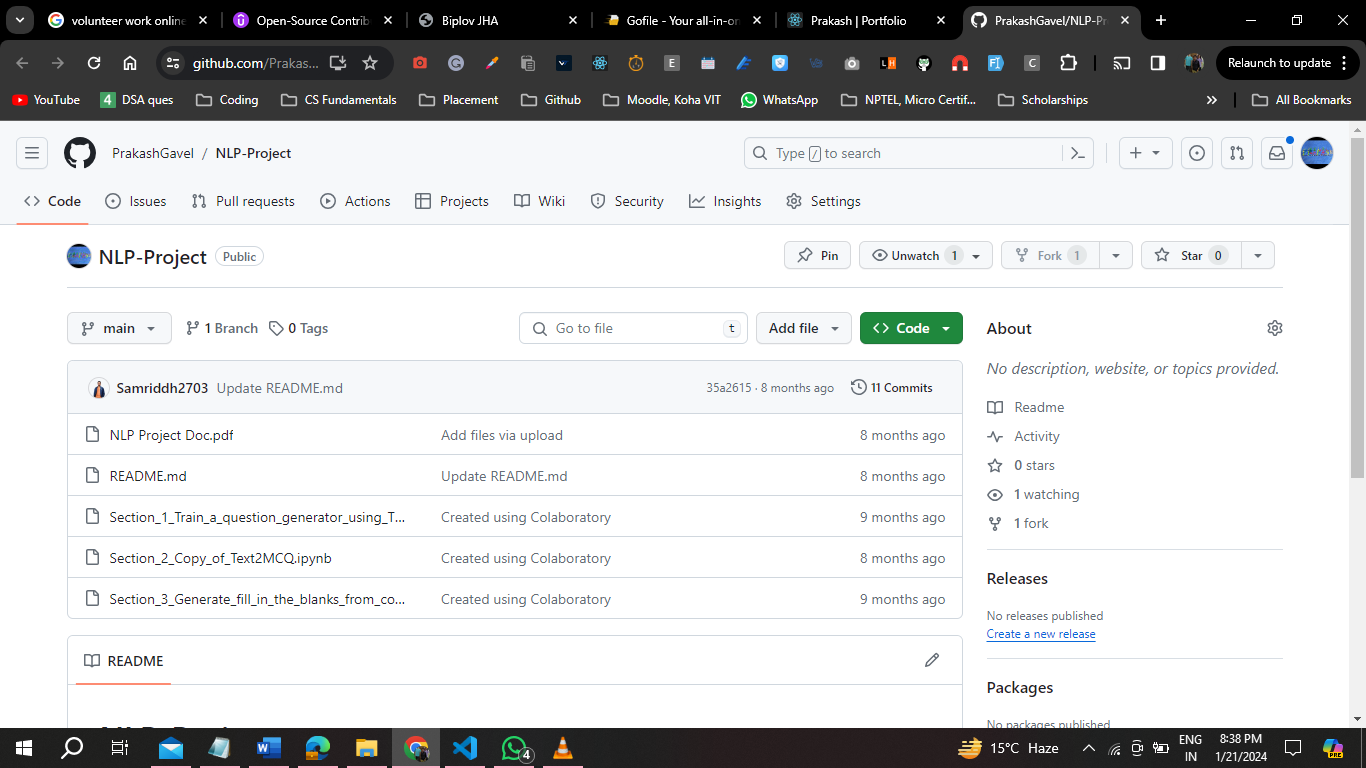Switch to the Insights tab

point(725,201)
